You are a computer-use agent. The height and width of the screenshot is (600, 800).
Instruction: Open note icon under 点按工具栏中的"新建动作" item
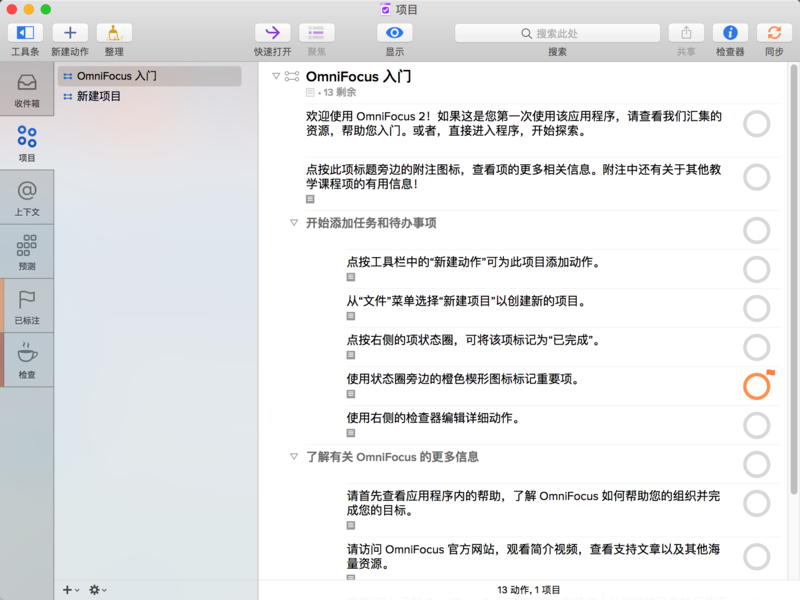pos(351,277)
